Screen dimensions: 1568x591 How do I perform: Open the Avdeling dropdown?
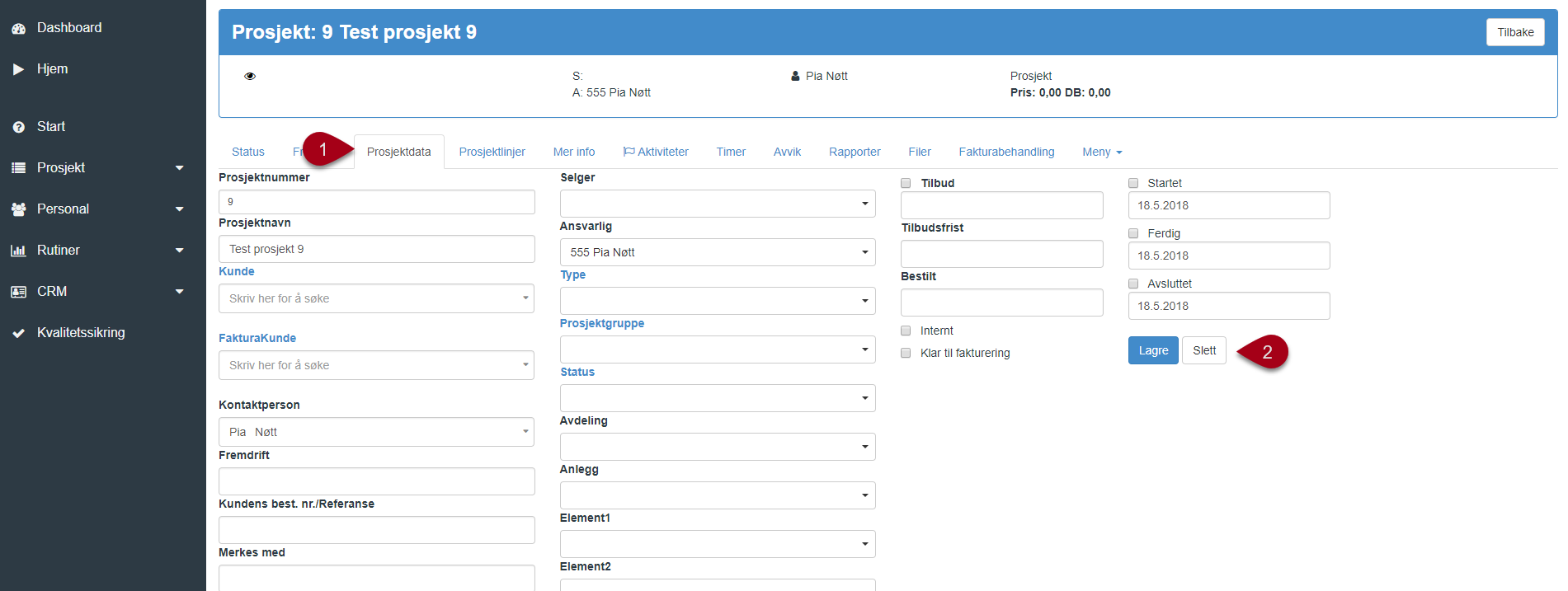pos(718,447)
